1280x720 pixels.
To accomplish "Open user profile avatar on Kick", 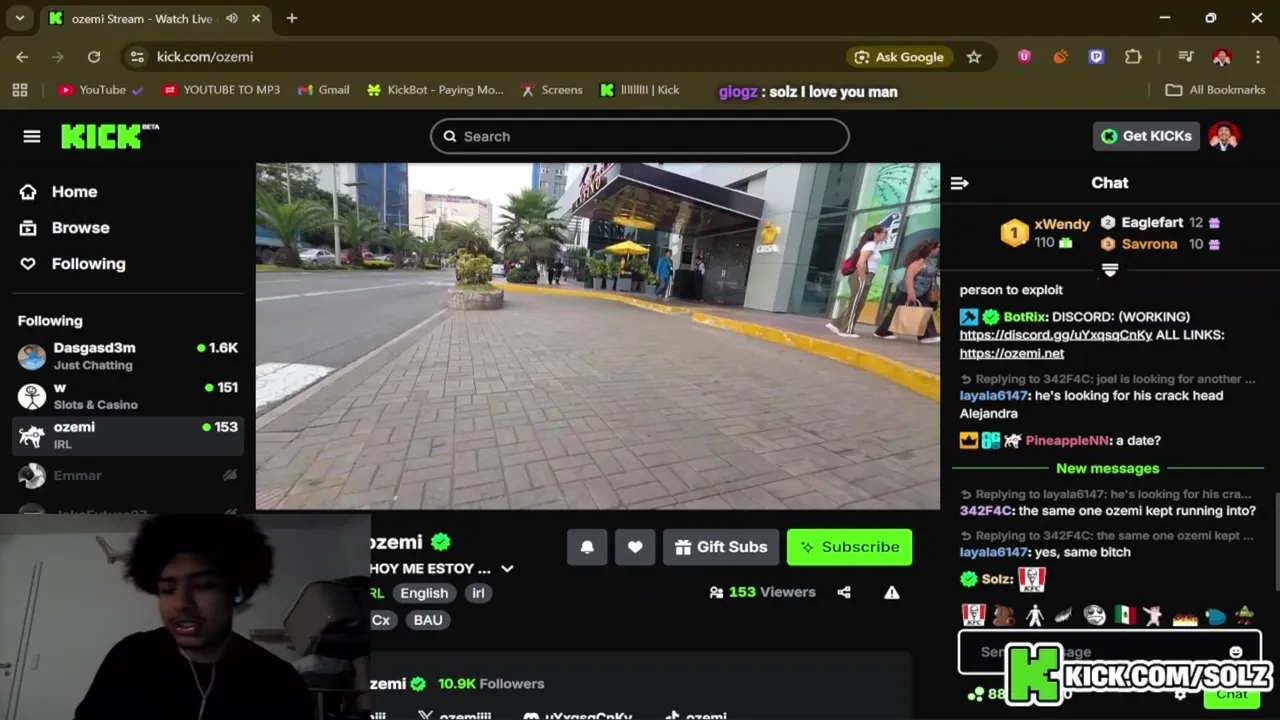I will click(1224, 136).
